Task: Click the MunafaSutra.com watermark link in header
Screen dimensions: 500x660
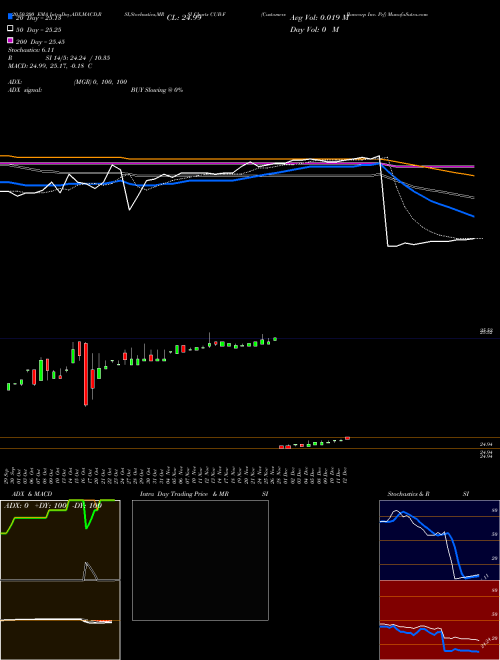Action: [x=408, y=14]
